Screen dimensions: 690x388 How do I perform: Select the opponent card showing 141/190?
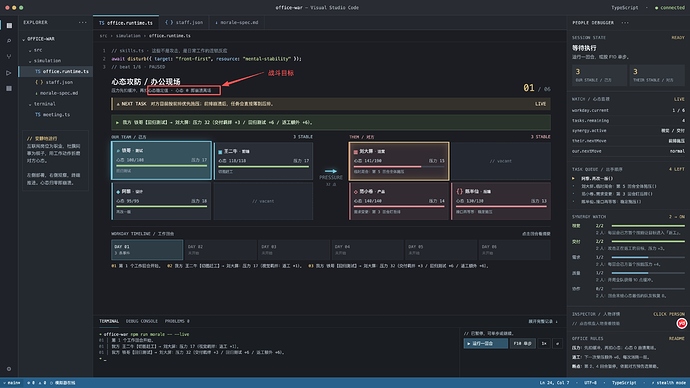tap(399, 161)
